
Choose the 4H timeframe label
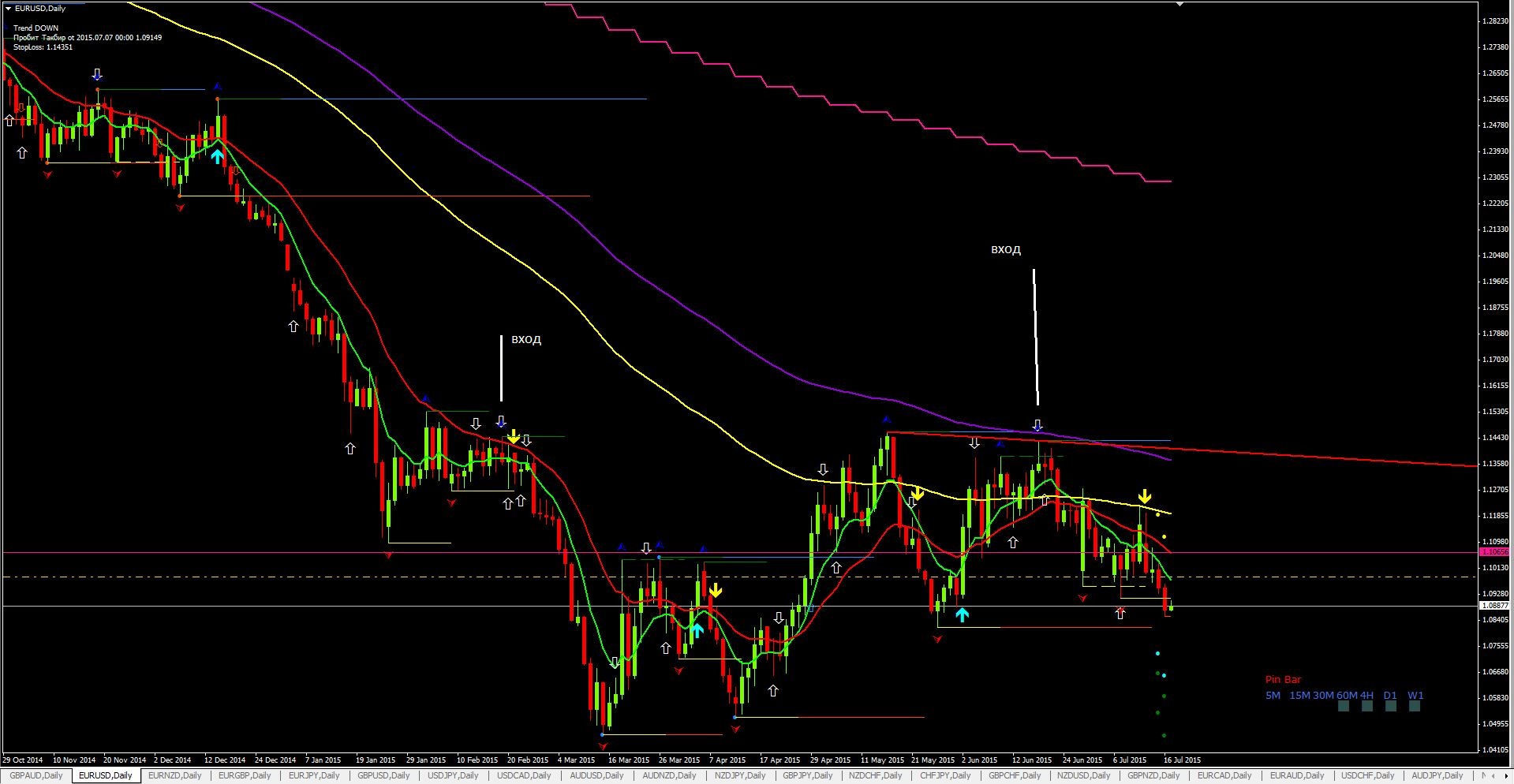click(x=1366, y=696)
